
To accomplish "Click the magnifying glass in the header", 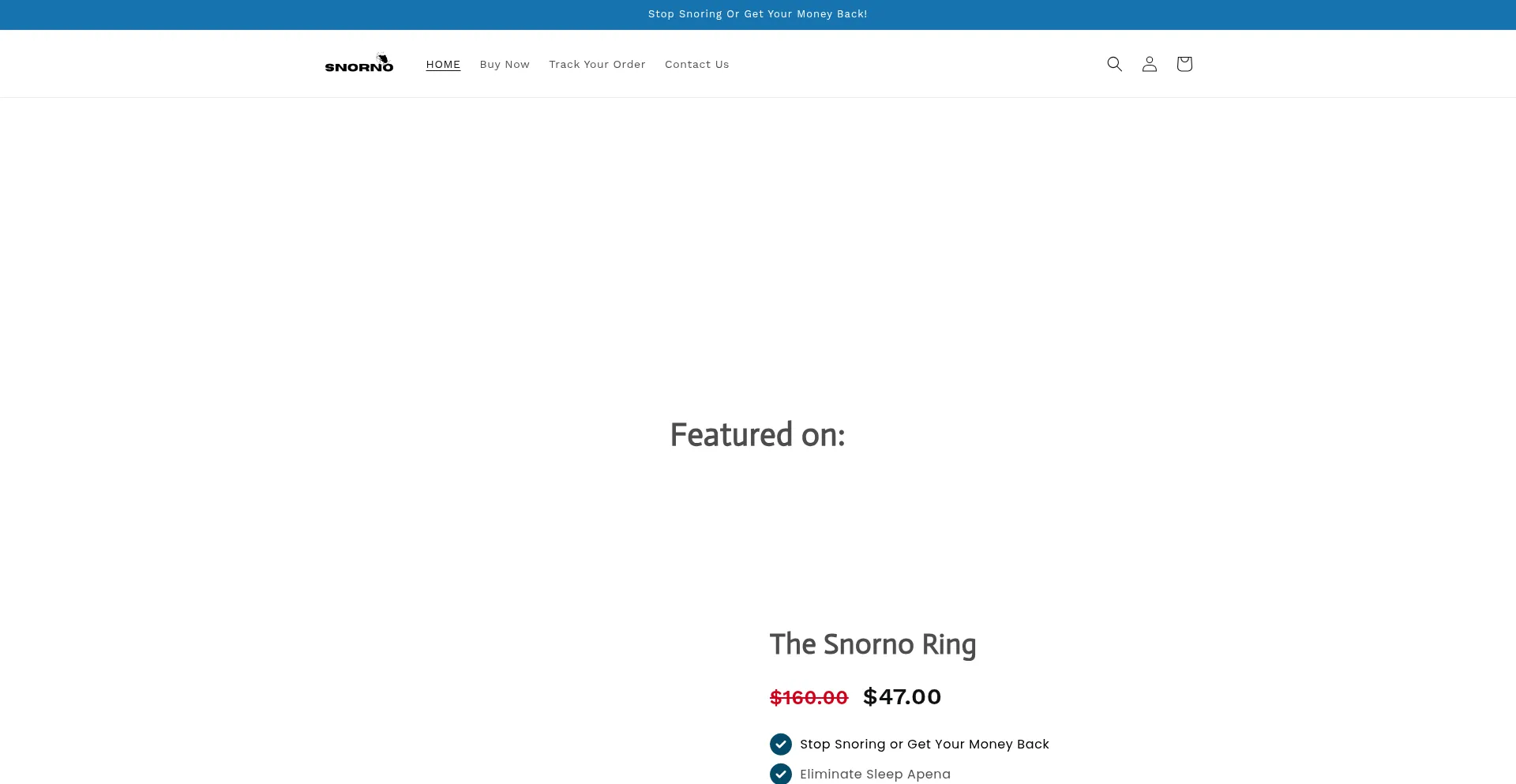I will (x=1114, y=64).
